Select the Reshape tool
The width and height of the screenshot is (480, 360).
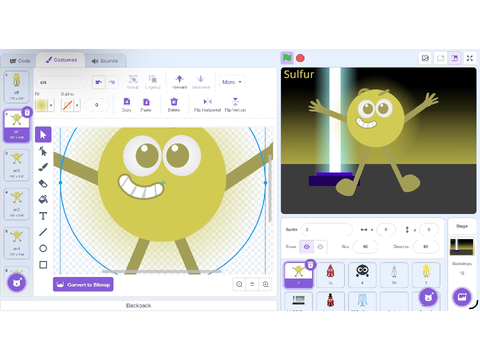[x=43, y=151]
